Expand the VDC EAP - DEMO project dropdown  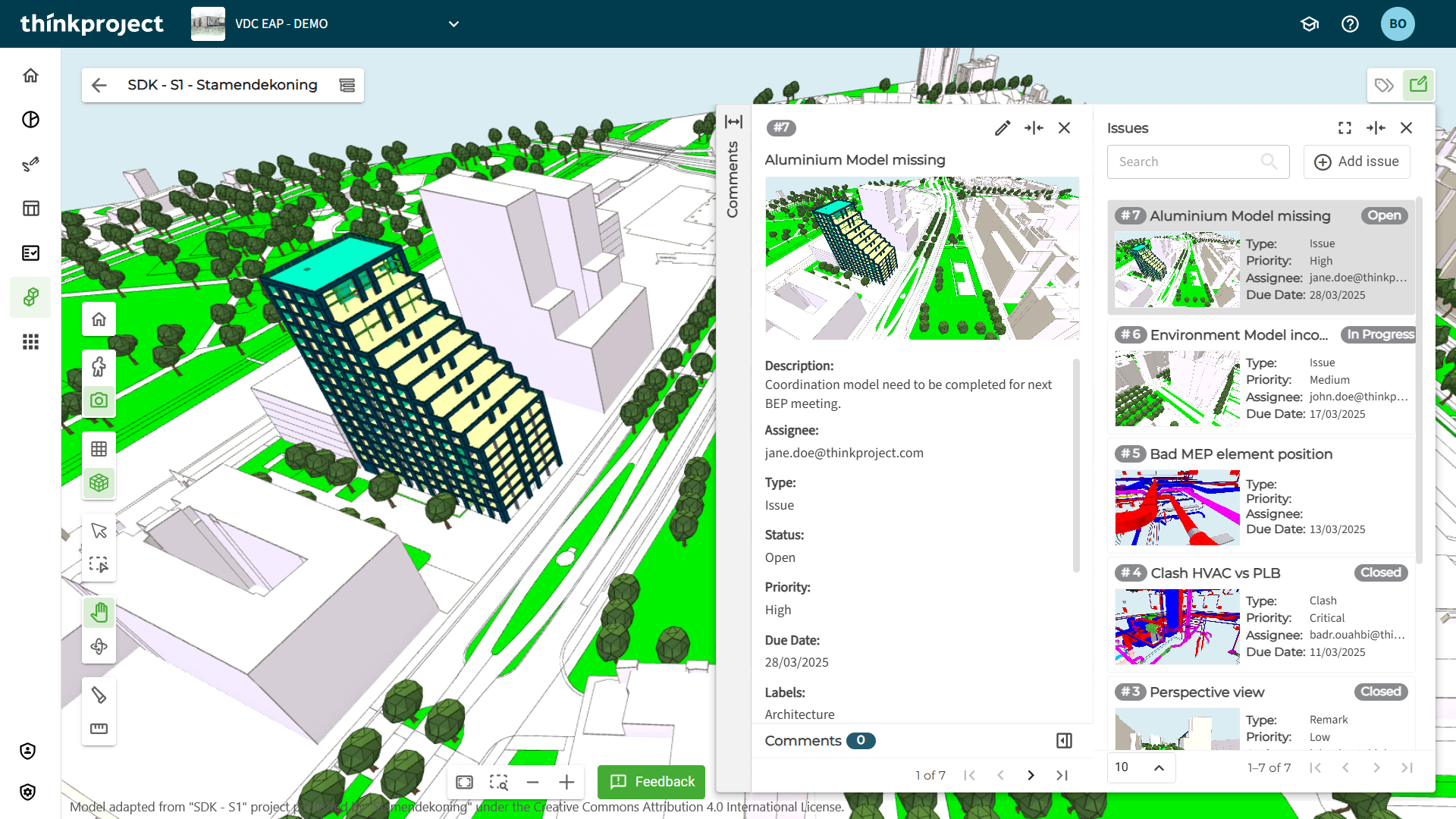pyautogui.click(x=453, y=24)
